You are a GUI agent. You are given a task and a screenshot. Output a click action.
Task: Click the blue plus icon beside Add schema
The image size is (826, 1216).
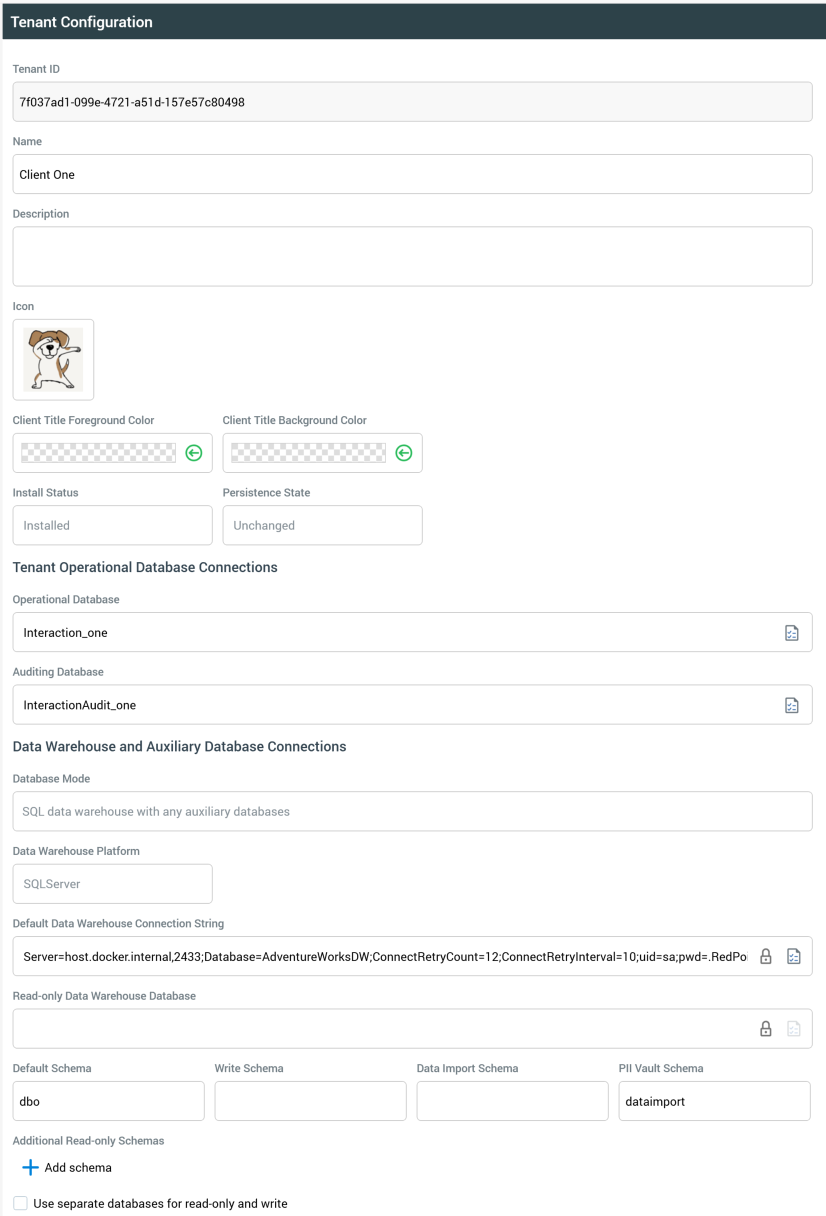tap(30, 1167)
